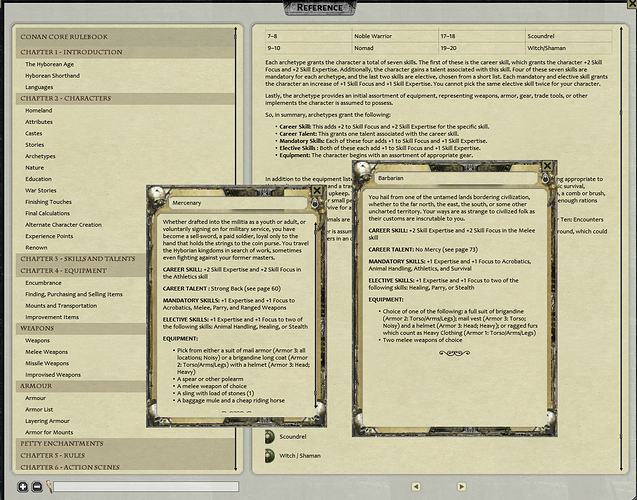Click the Noble Warrior table cell
The width and height of the screenshot is (637, 500).
pos(395,36)
